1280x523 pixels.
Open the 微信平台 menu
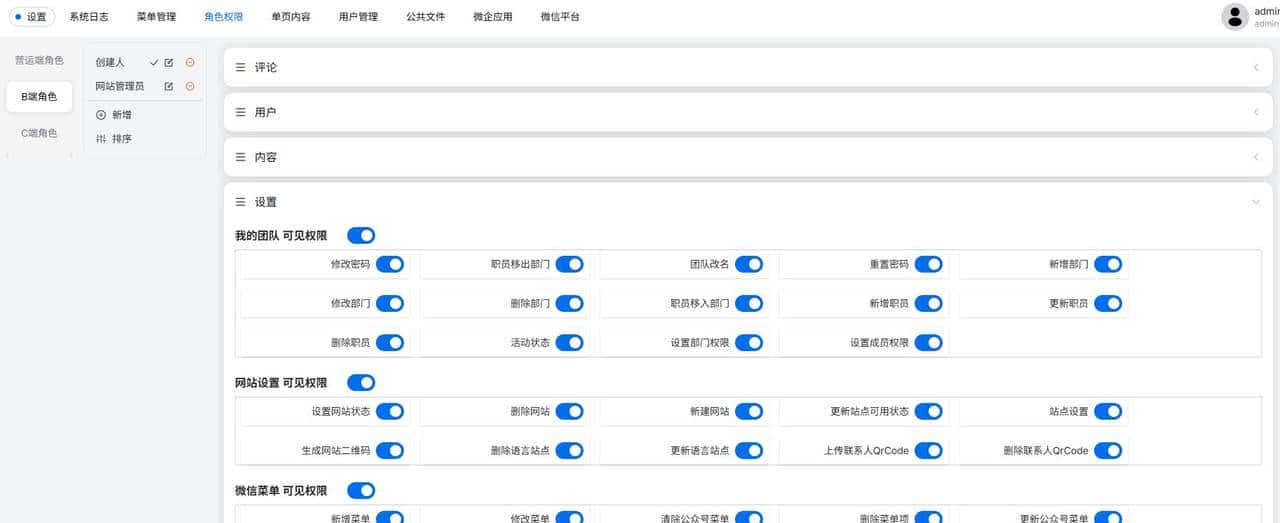tap(559, 17)
